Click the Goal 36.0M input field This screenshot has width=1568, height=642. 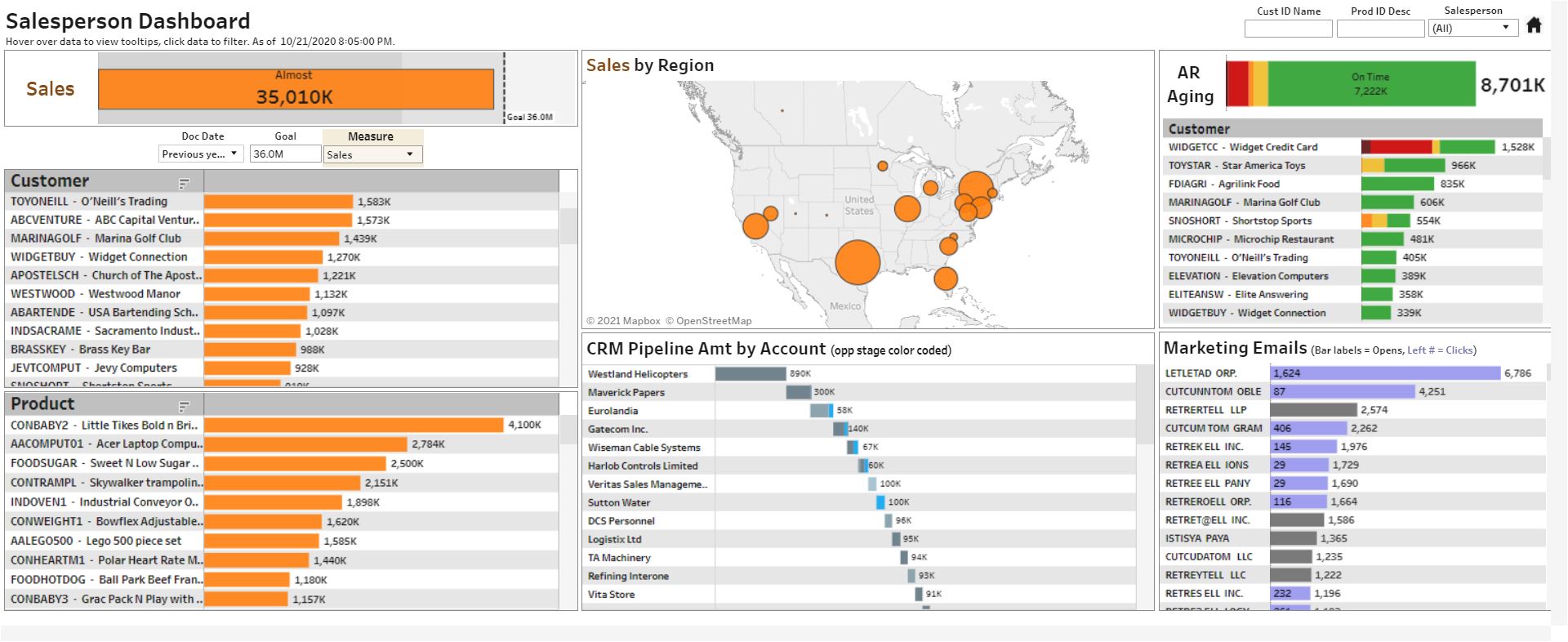pos(285,154)
